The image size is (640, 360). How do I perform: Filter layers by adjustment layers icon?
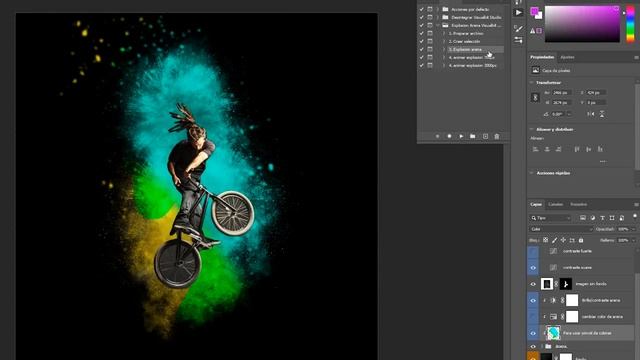pyautogui.click(x=593, y=218)
